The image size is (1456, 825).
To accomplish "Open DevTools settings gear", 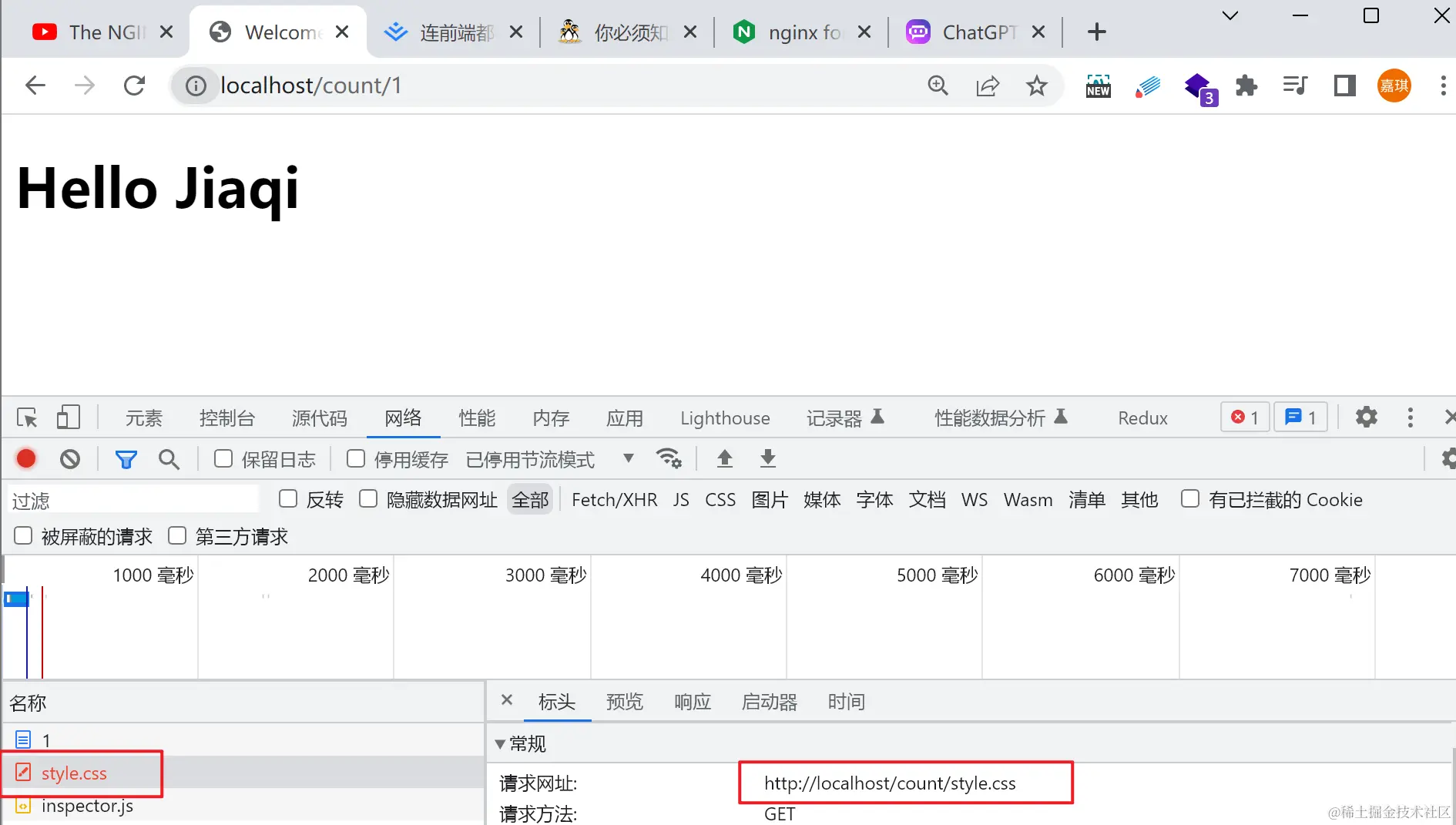I will 1367,418.
